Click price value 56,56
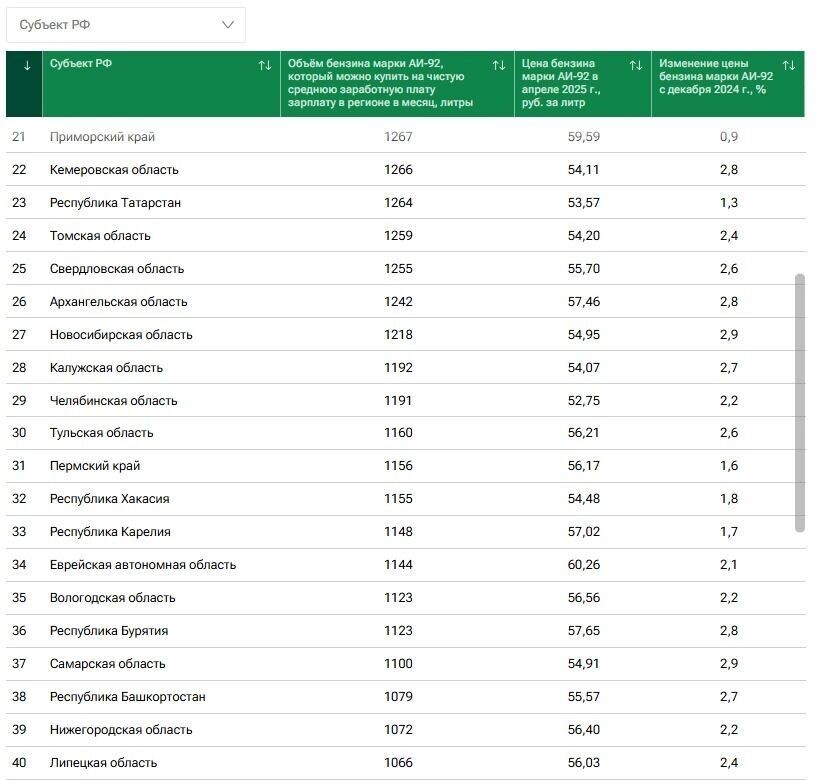817x780 pixels. pyautogui.click(x=584, y=598)
